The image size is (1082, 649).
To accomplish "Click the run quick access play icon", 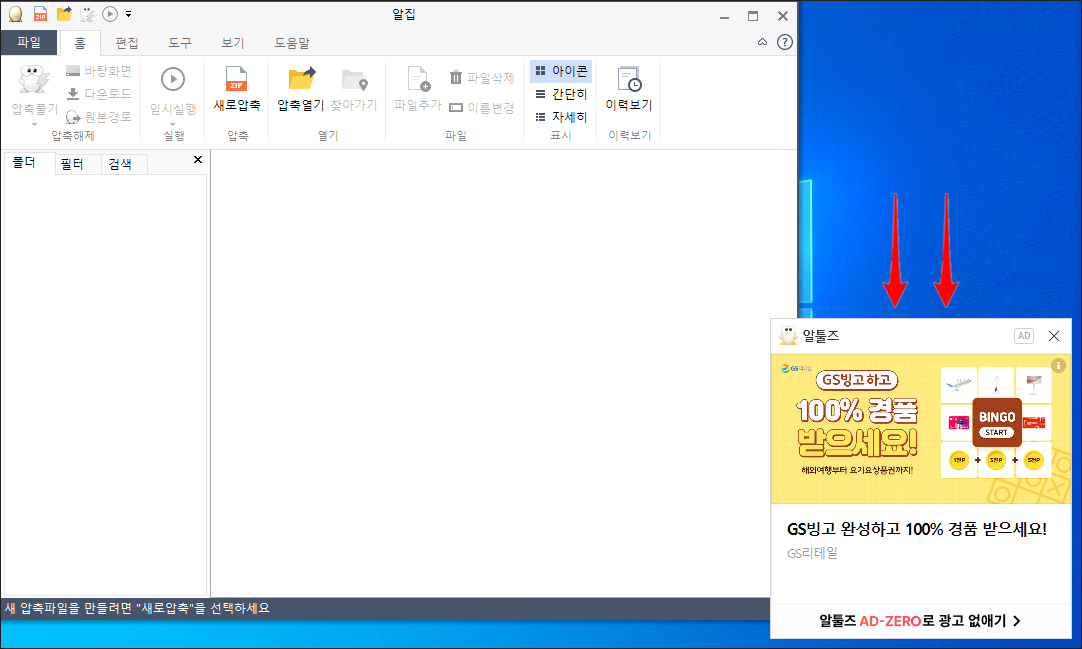I will coord(110,14).
